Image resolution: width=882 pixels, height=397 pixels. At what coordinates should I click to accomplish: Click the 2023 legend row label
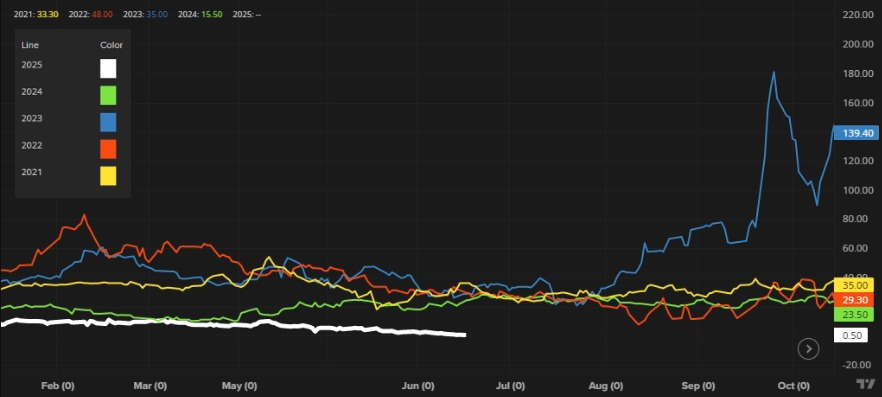click(32, 119)
